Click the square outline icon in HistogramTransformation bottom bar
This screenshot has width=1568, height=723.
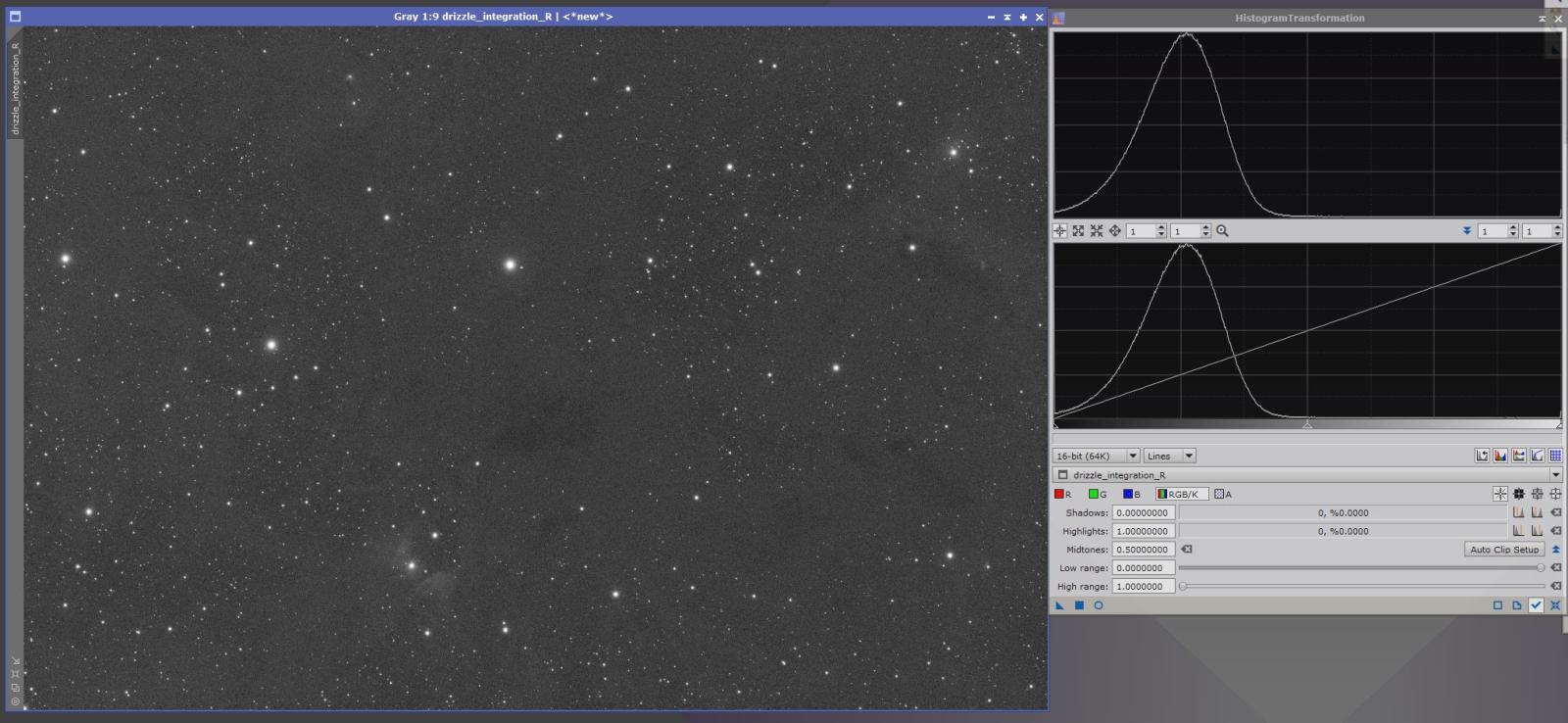pyautogui.click(x=1497, y=605)
